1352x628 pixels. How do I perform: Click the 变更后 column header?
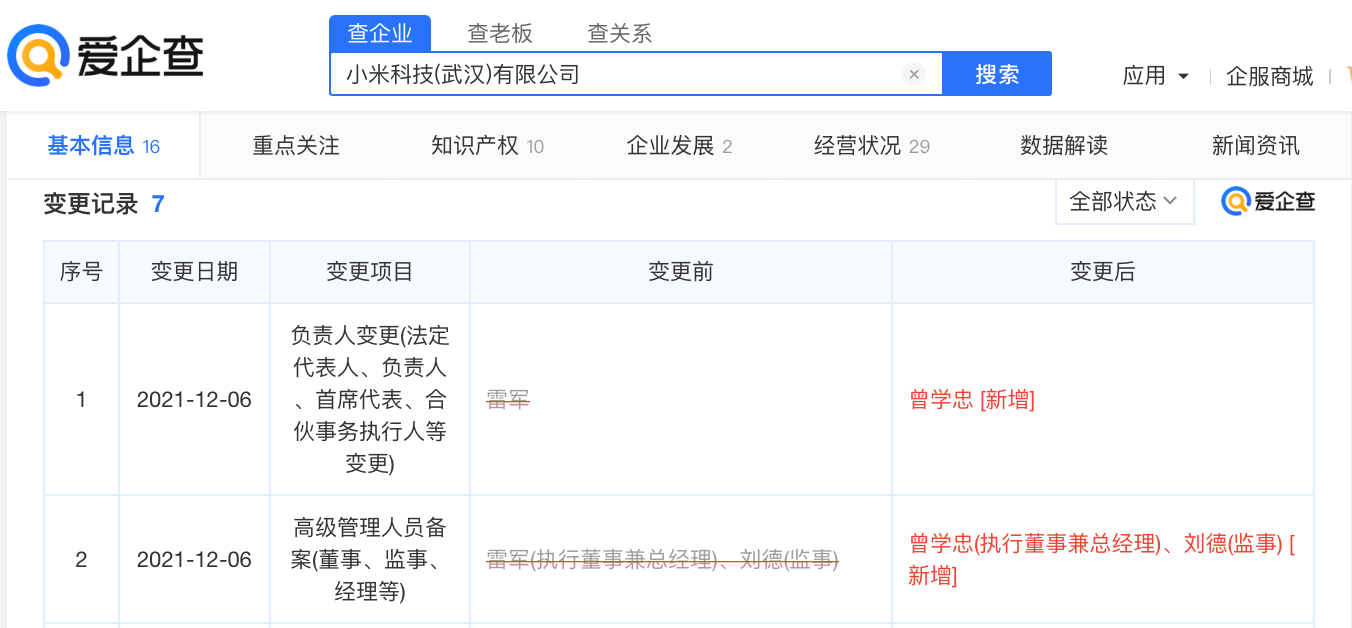[x=1103, y=272]
